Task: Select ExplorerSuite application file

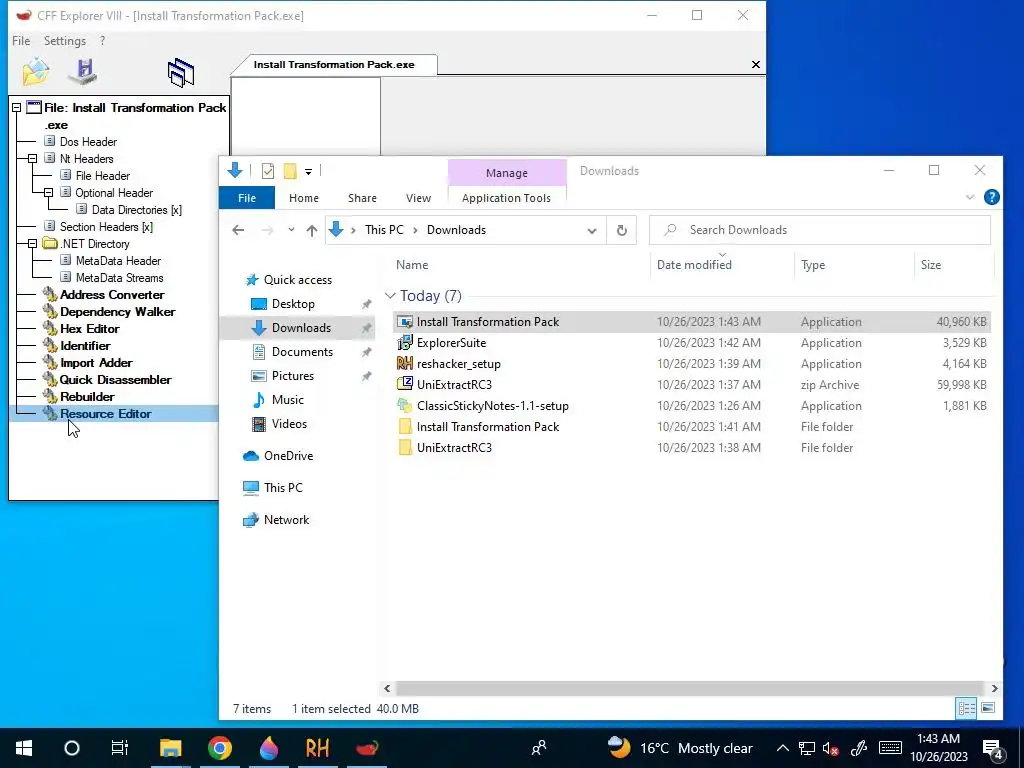Action: pyautogui.click(x=692, y=343)
